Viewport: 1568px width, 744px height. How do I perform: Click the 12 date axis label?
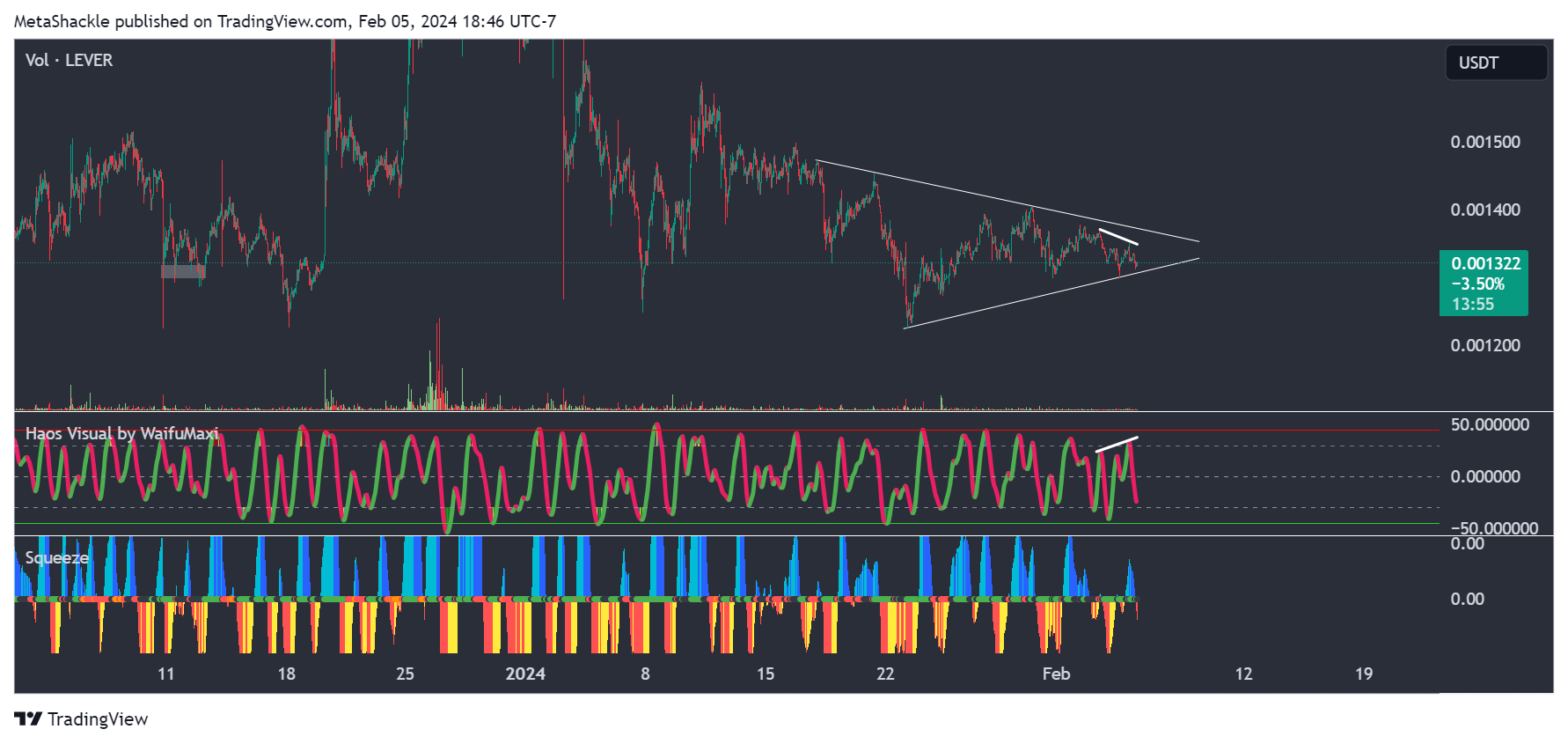[1243, 674]
